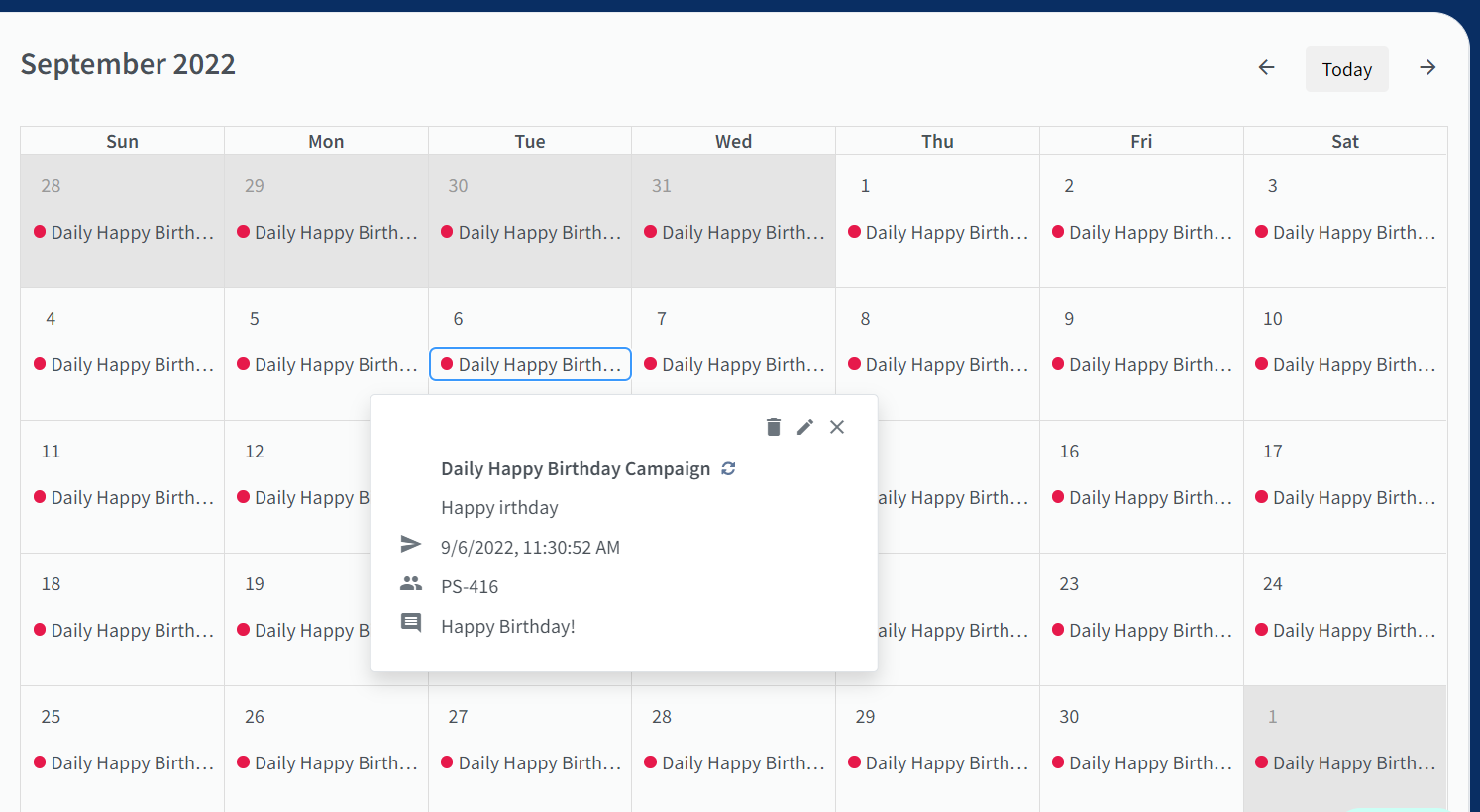Click the PS-416 recipient group text
The image size is (1480, 812).
470,586
